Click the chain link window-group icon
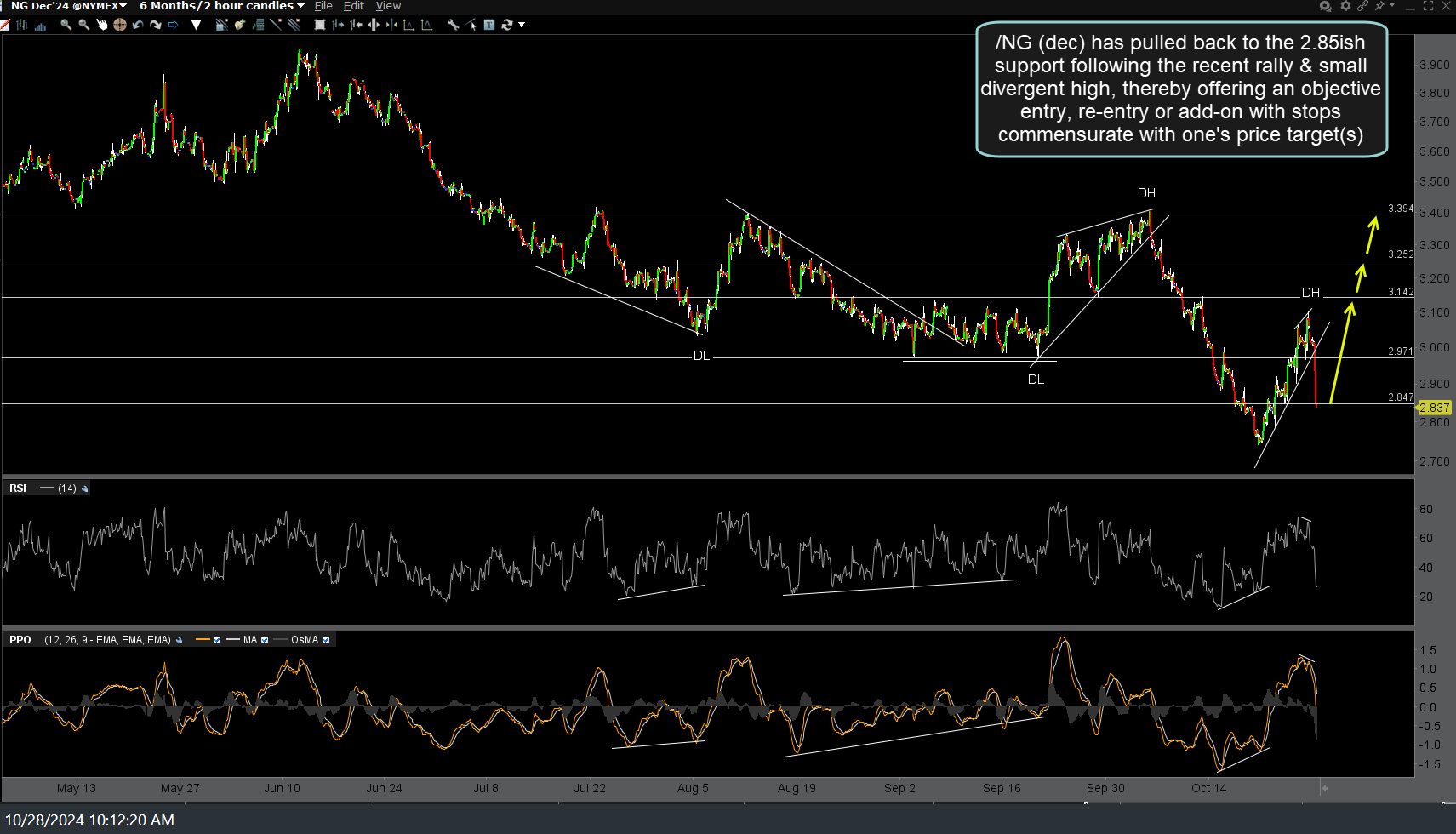The width and height of the screenshot is (1456, 834). [x=1362, y=6]
